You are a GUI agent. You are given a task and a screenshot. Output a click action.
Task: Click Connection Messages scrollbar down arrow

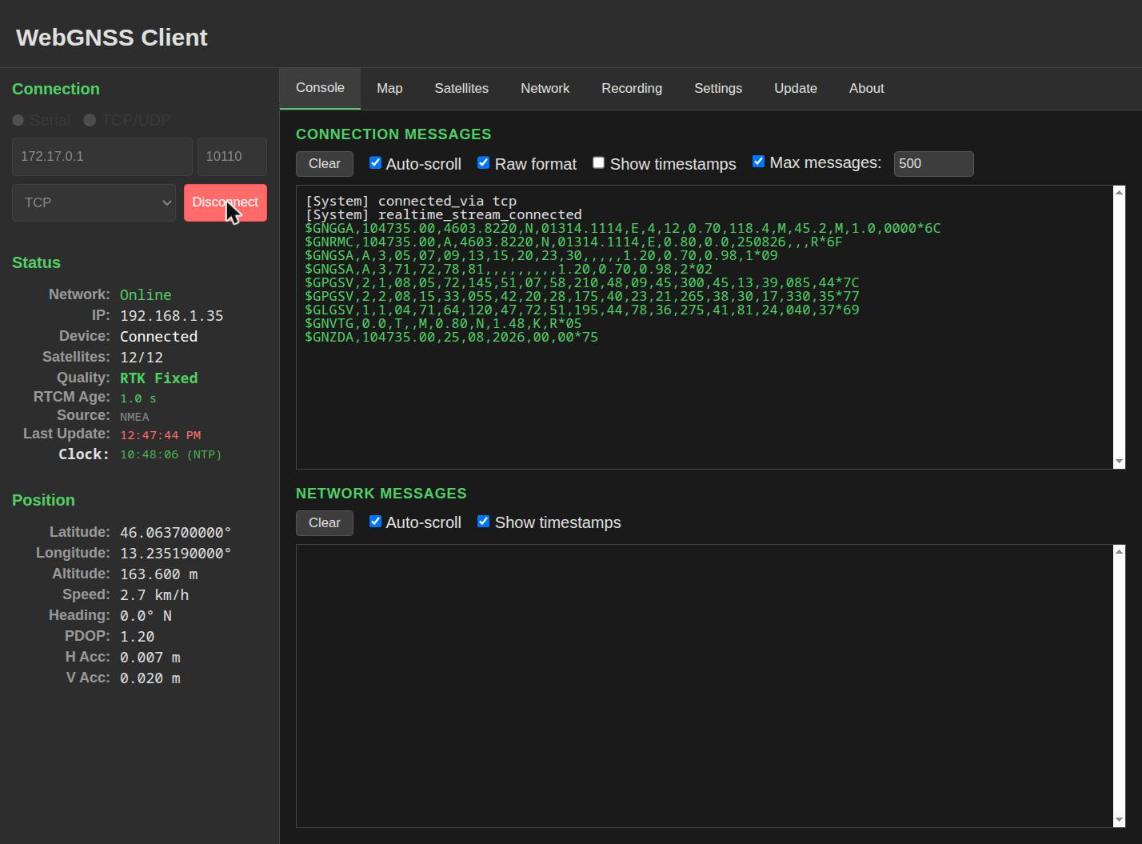pos(1119,462)
